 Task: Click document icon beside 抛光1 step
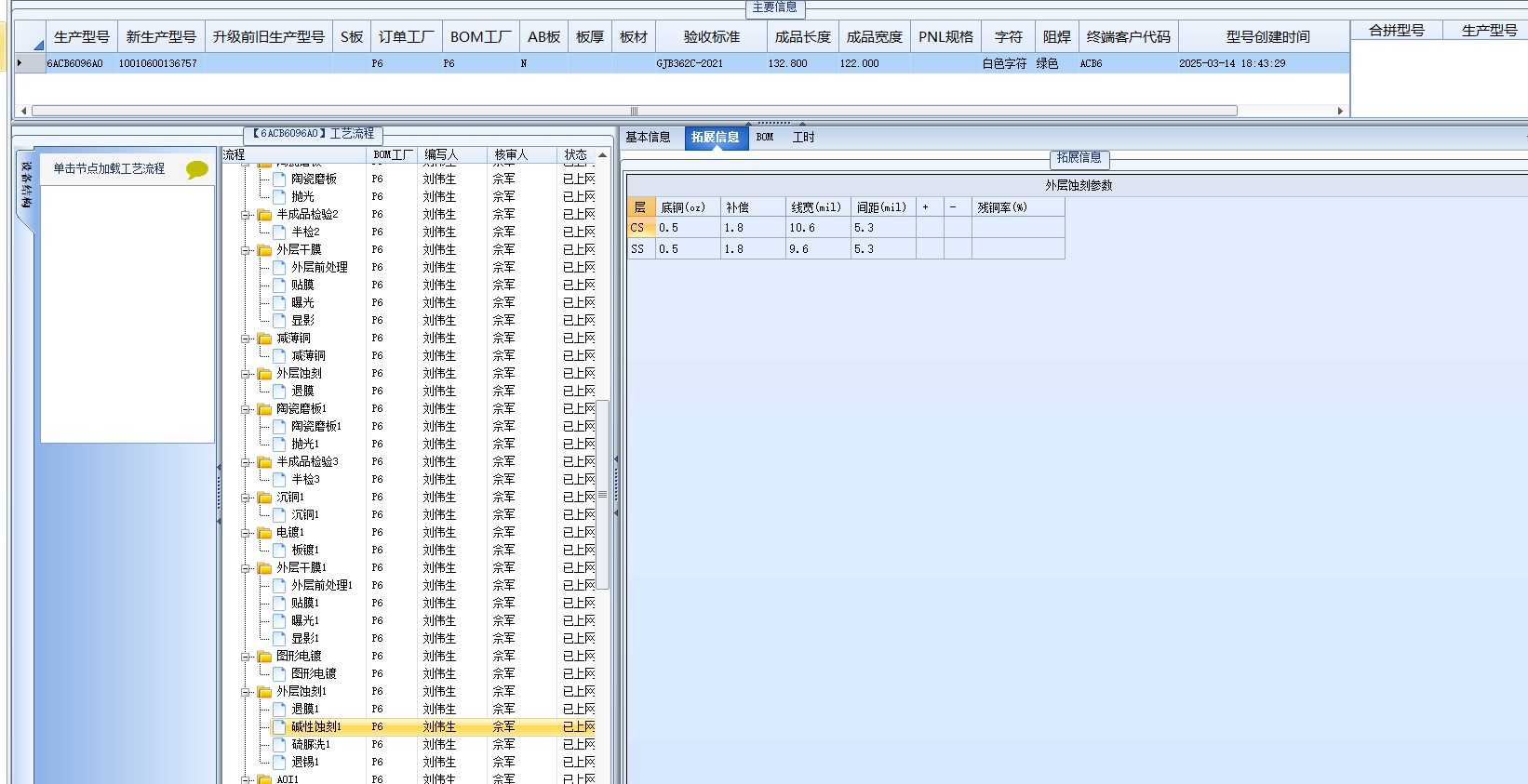pos(279,444)
